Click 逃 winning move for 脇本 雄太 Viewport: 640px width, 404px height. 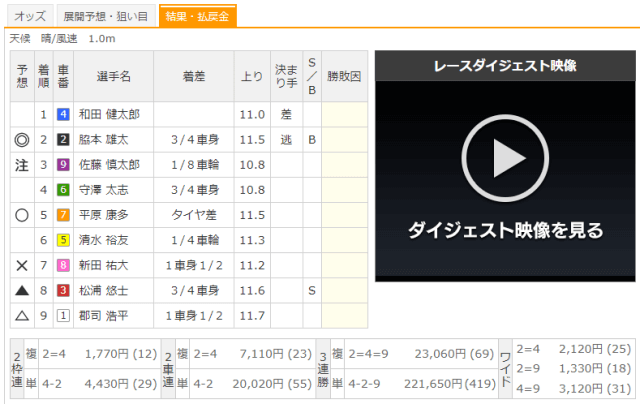coord(286,140)
